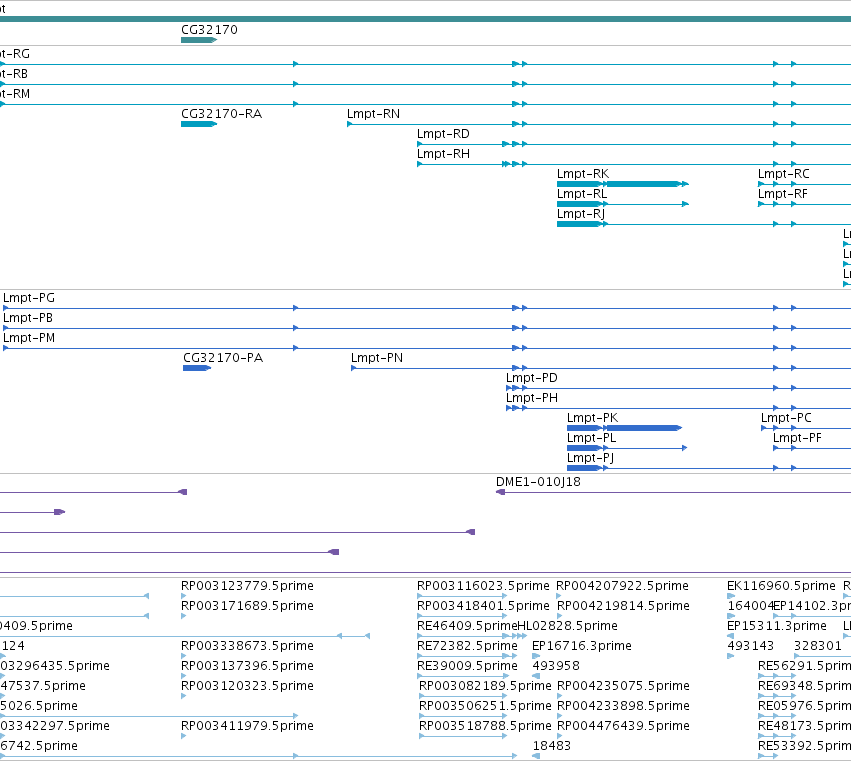Select EST RP003120323.5prime

[x=247, y=687]
